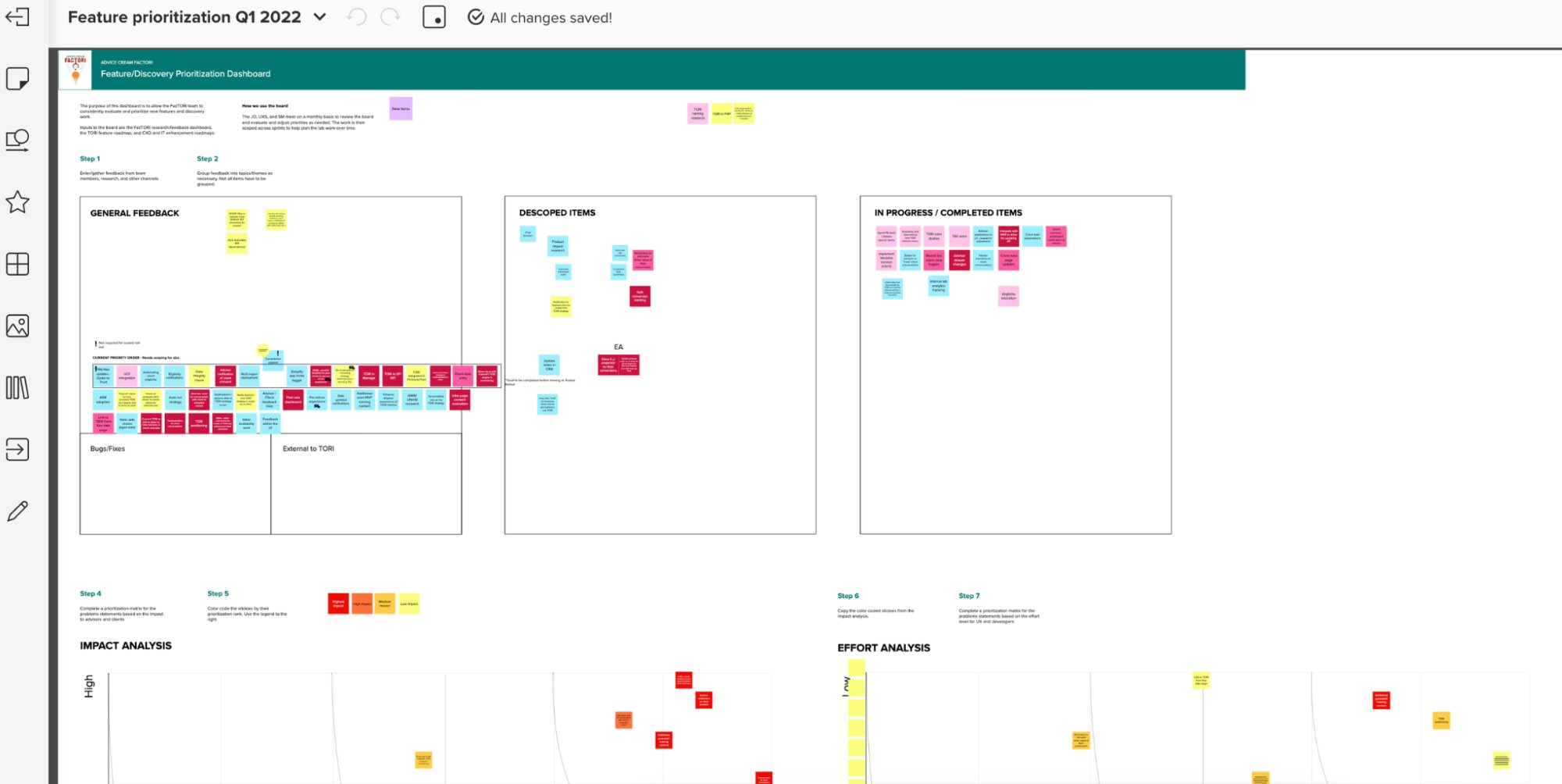
Task: Toggle private mode with the square-dot icon
Action: (x=434, y=16)
